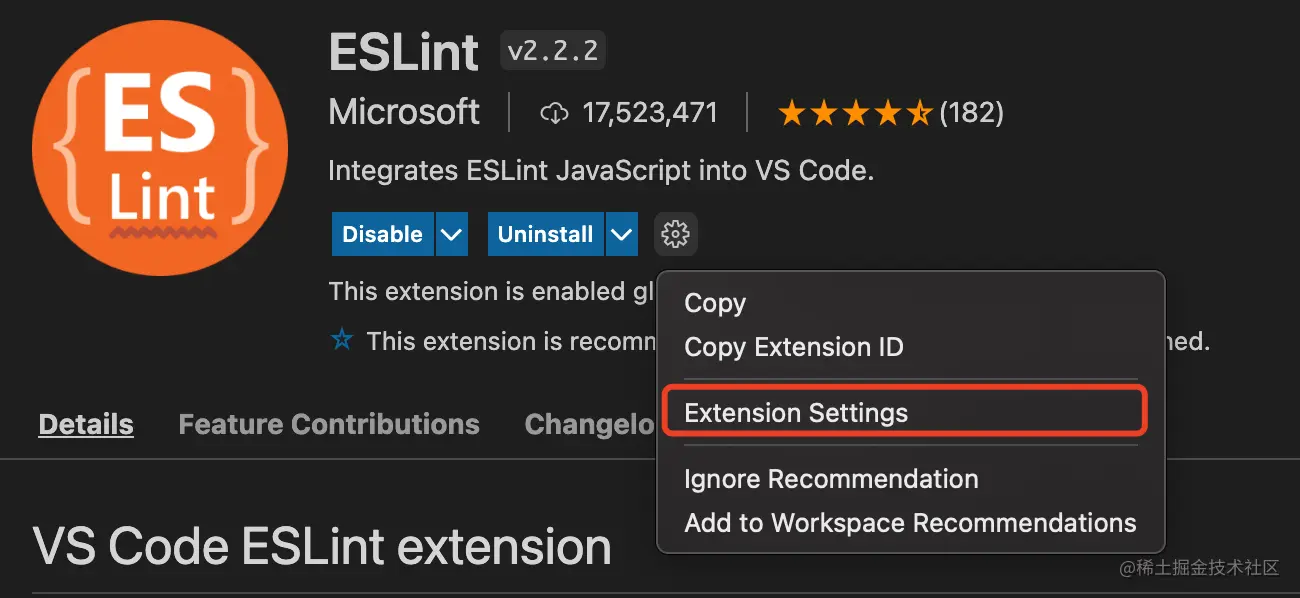Viewport: 1300px width, 598px height.
Task: Click the (182) ratings count
Action: click(971, 113)
